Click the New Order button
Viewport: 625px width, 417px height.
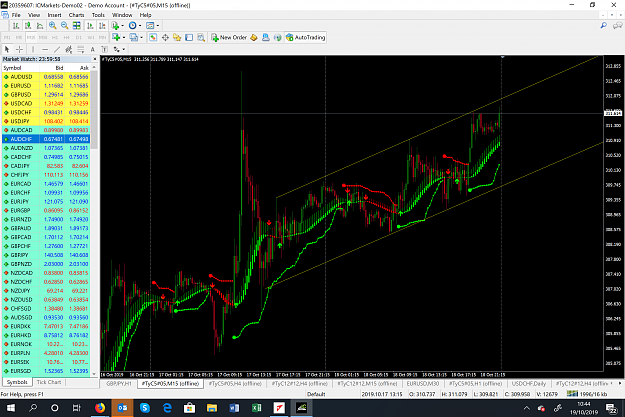point(229,37)
